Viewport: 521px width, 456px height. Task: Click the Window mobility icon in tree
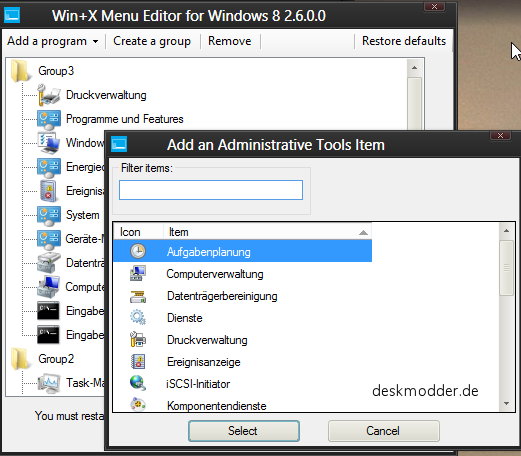tap(49, 143)
